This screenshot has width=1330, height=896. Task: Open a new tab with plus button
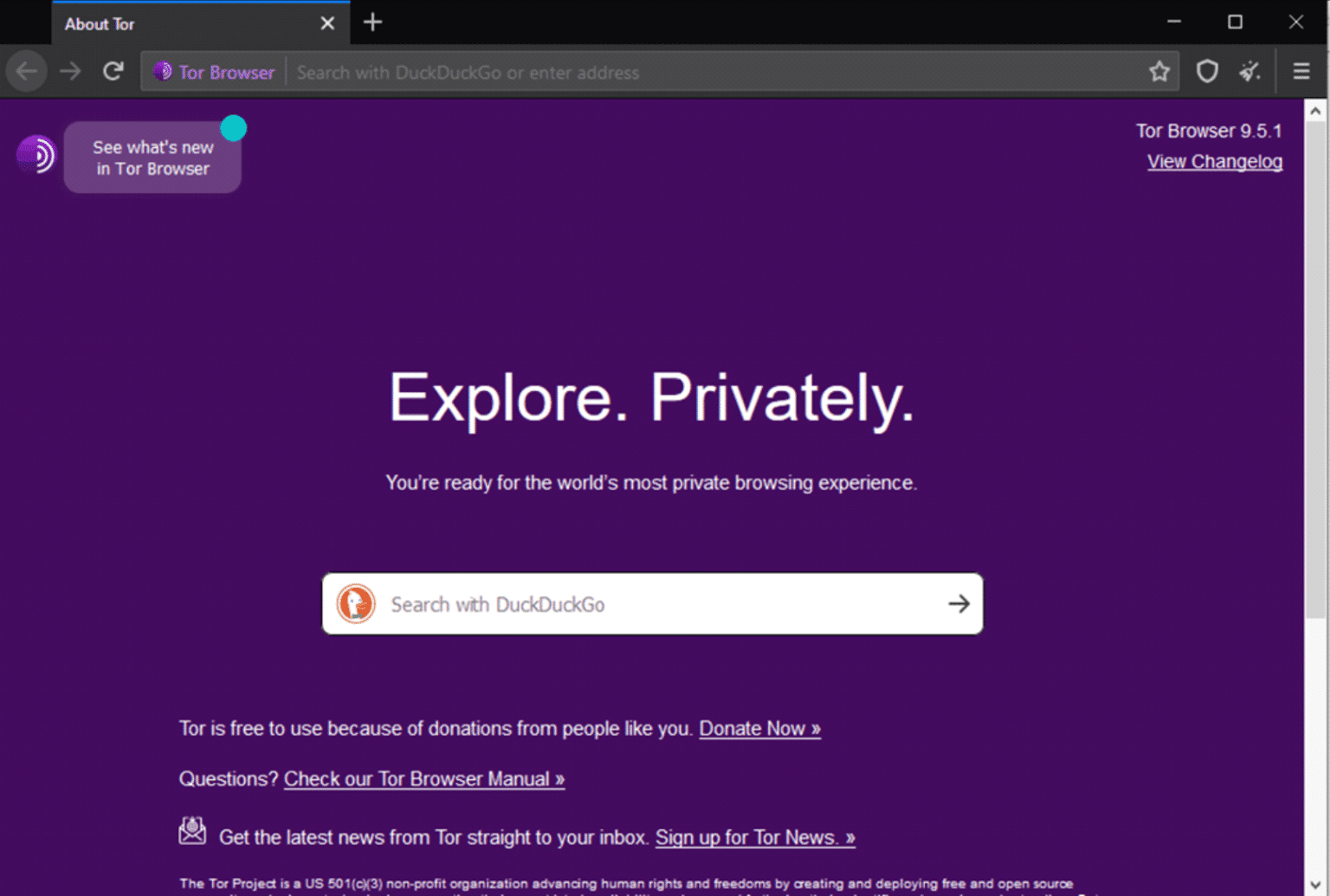click(372, 23)
